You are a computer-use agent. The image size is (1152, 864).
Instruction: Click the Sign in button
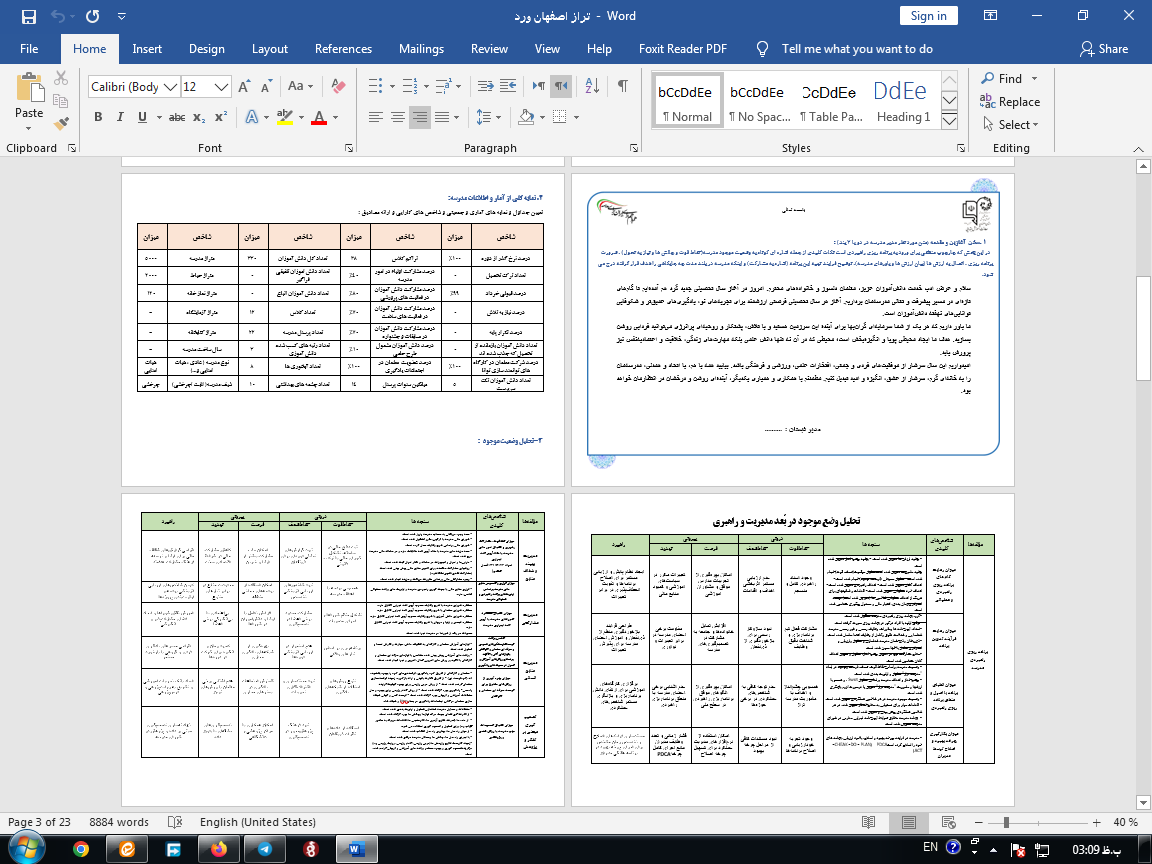pos(928,16)
